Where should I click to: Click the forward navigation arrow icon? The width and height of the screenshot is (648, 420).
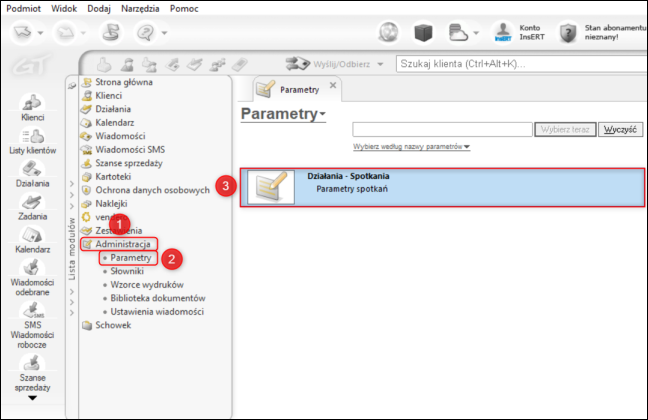[x=65, y=32]
